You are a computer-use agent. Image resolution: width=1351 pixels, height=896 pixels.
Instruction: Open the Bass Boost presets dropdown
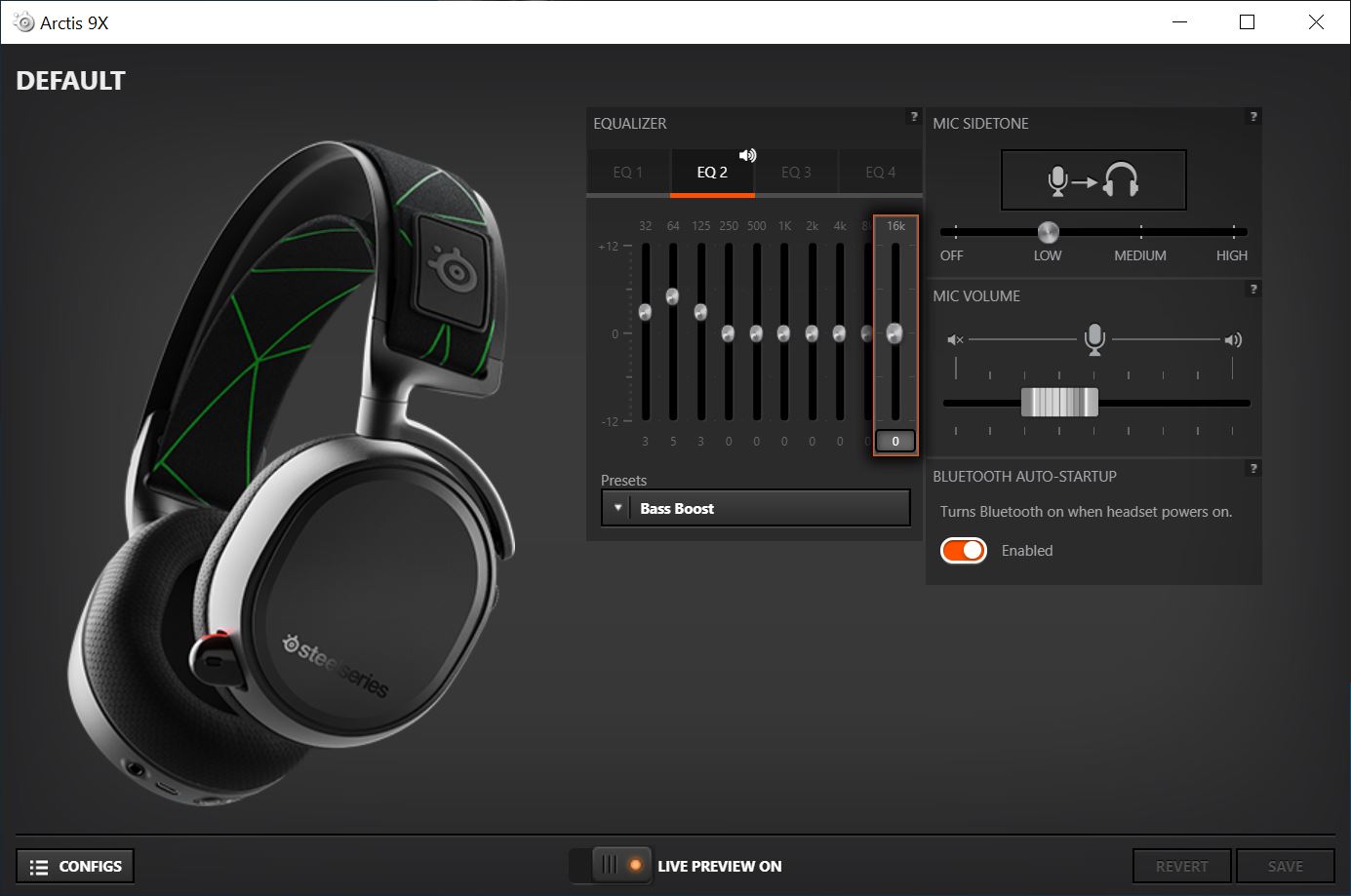click(756, 508)
